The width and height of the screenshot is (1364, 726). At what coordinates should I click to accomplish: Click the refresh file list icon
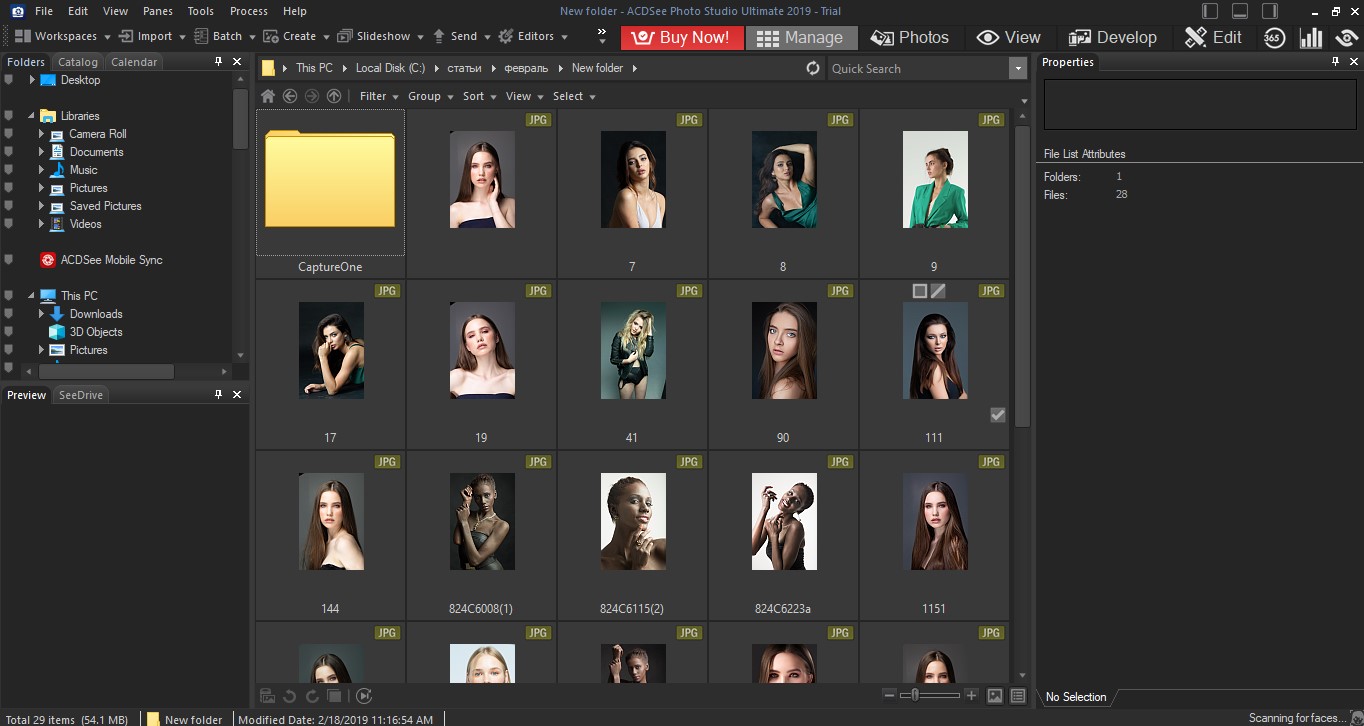[x=812, y=68]
